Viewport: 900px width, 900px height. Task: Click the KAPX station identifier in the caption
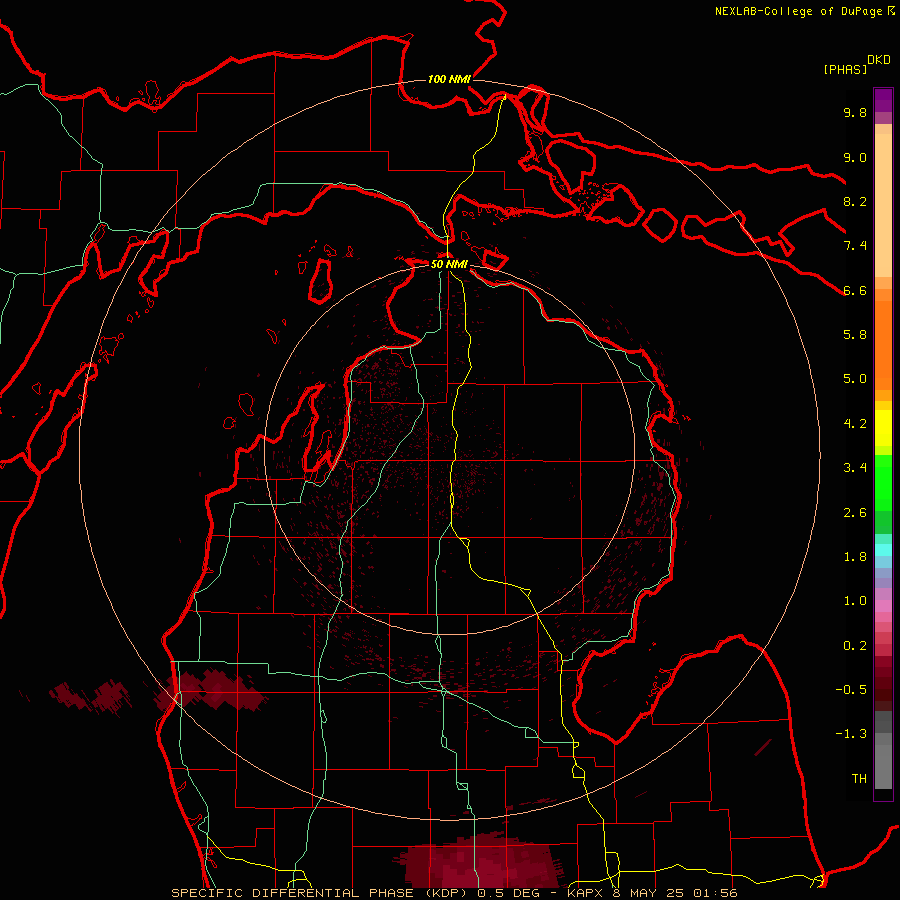click(x=585, y=893)
